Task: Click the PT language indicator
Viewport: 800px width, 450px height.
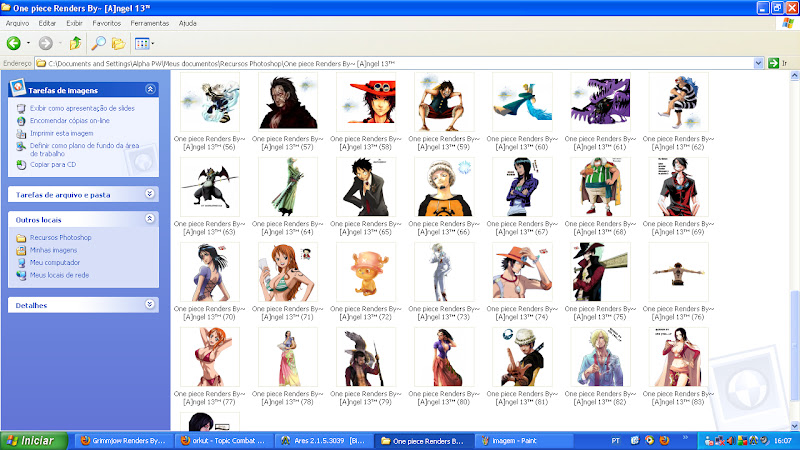Action: (615, 441)
